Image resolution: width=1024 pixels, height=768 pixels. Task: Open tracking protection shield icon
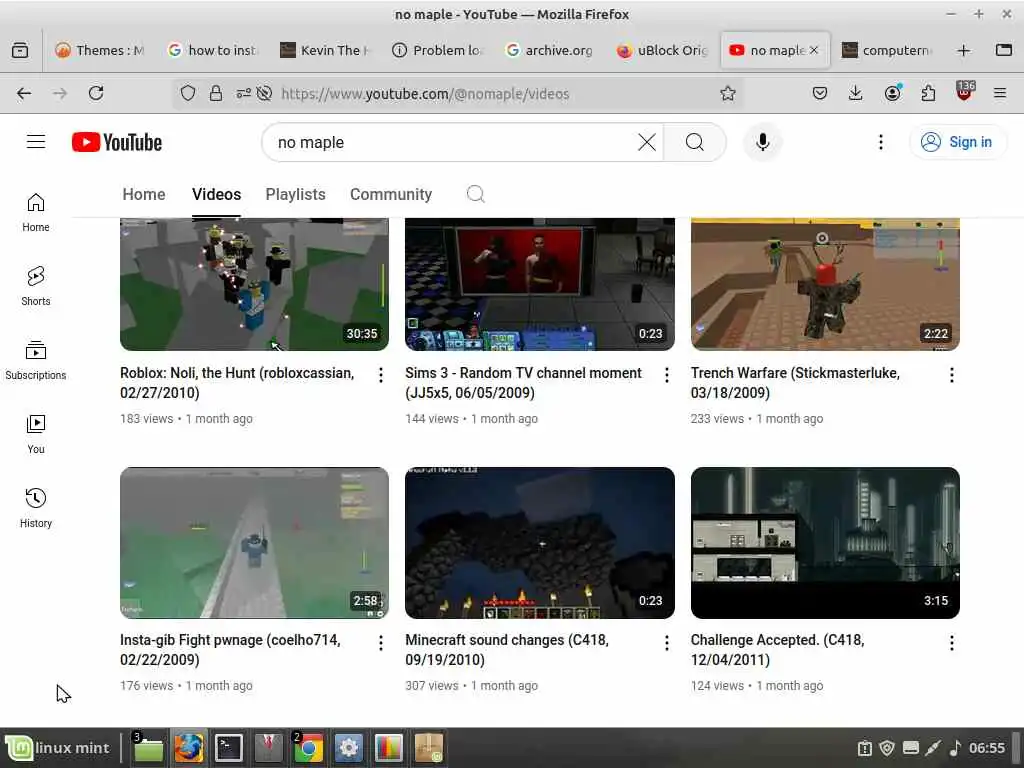point(187,93)
